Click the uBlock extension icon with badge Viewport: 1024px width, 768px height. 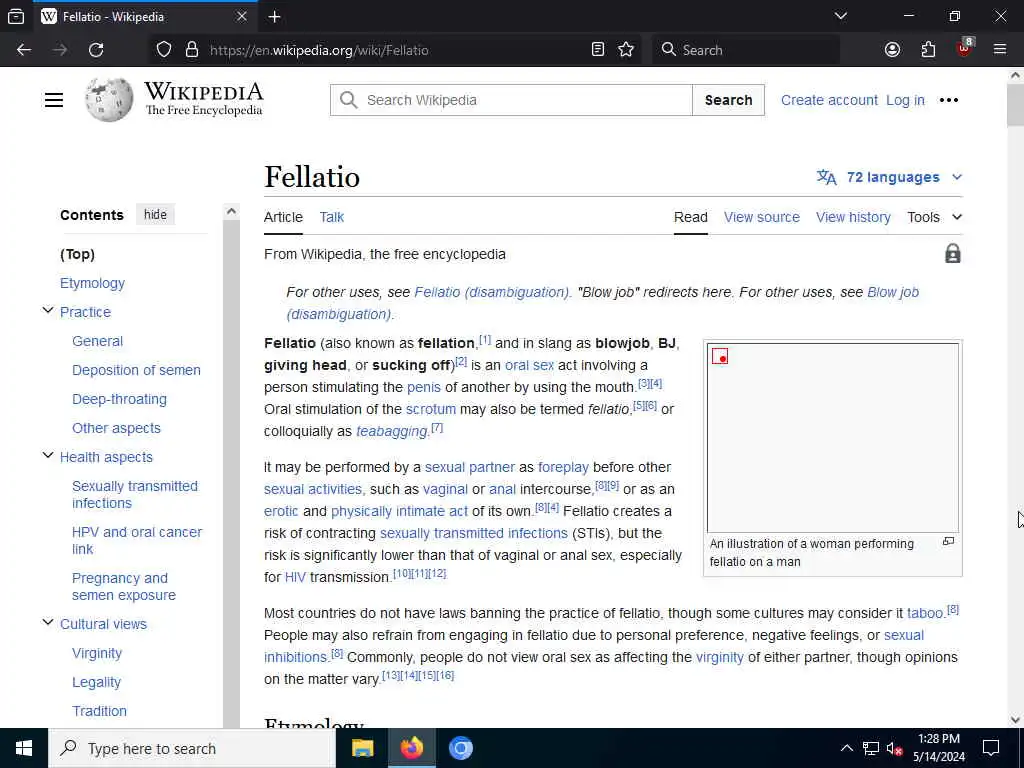(965, 48)
